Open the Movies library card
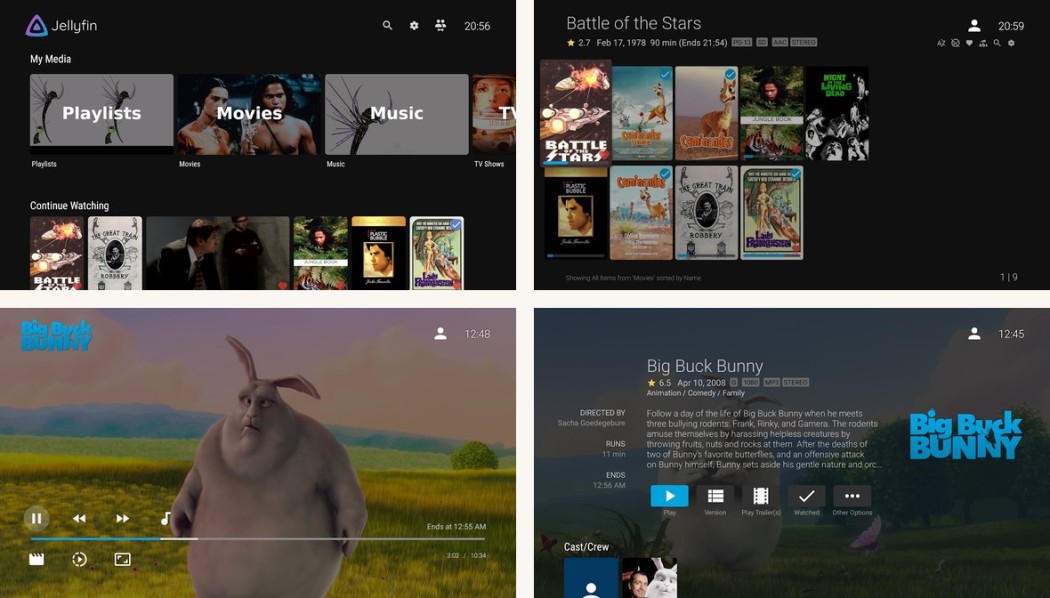 (x=249, y=114)
